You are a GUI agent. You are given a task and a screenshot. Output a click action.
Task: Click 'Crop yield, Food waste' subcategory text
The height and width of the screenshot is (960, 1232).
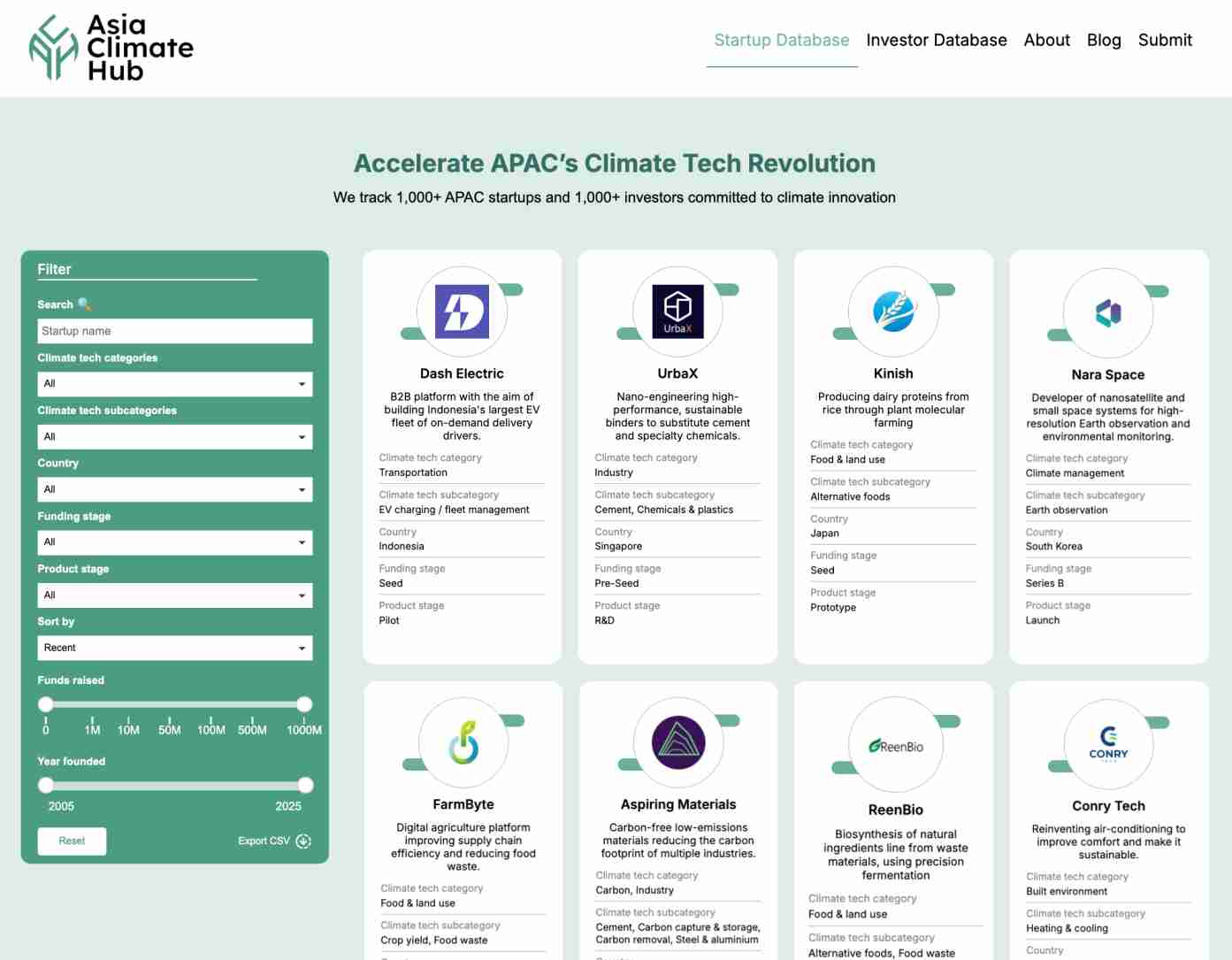click(434, 940)
